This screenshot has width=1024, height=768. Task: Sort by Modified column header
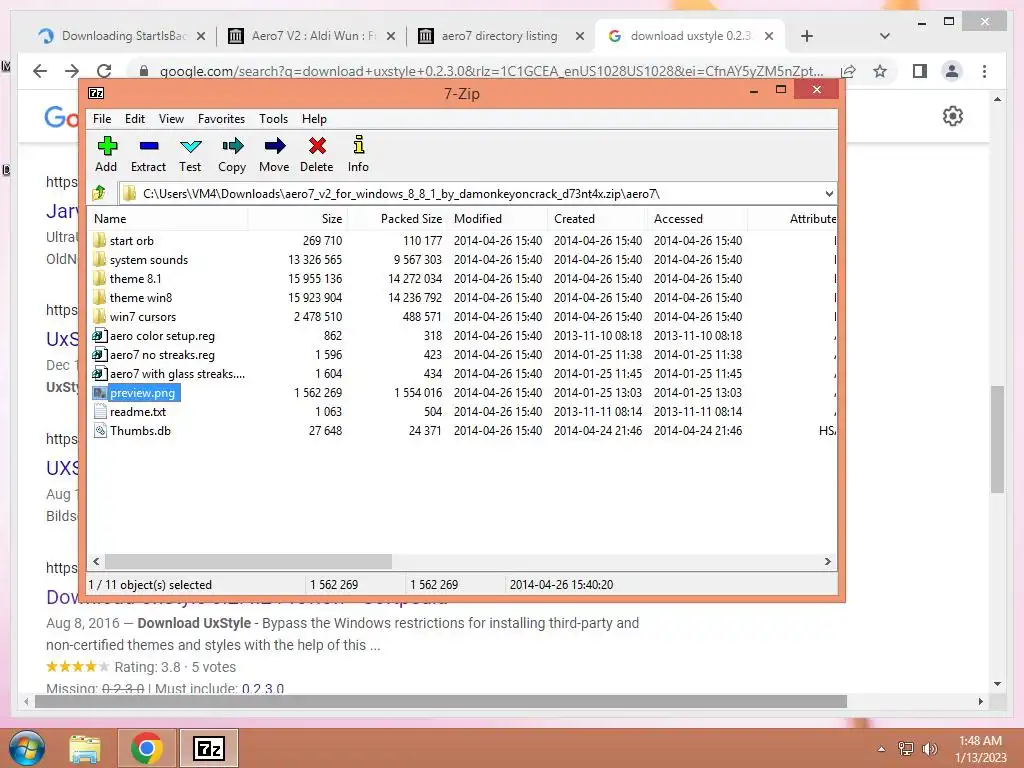pos(498,219)
